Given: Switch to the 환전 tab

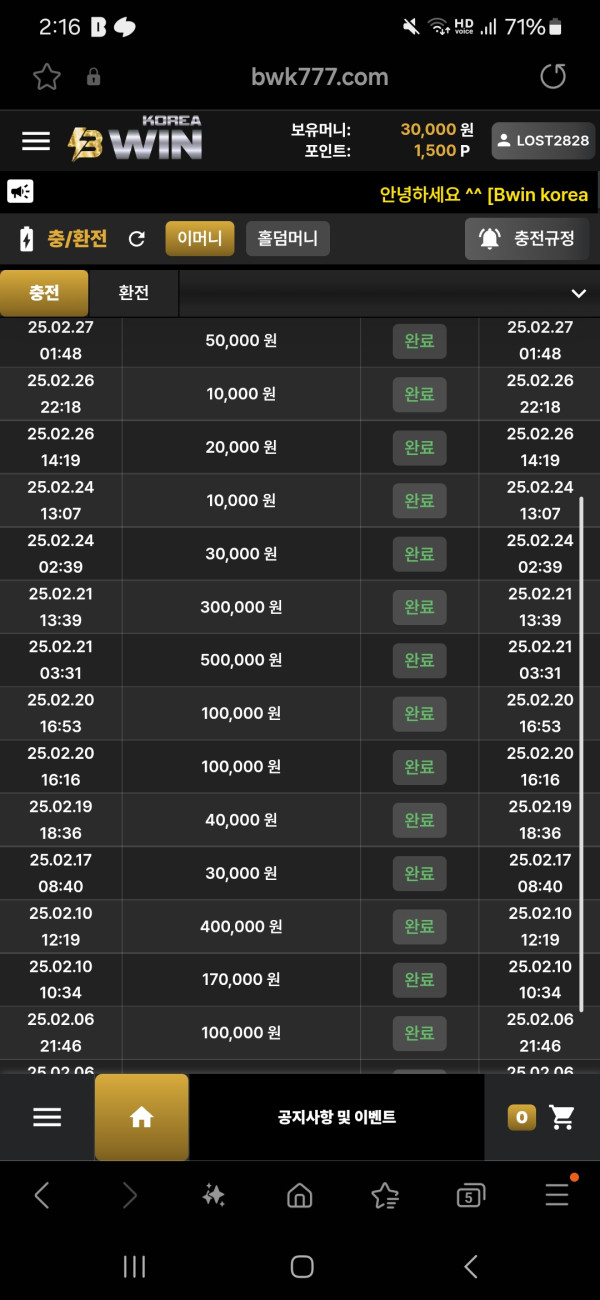Looking at the screenshot, I should tap(134, 293).
